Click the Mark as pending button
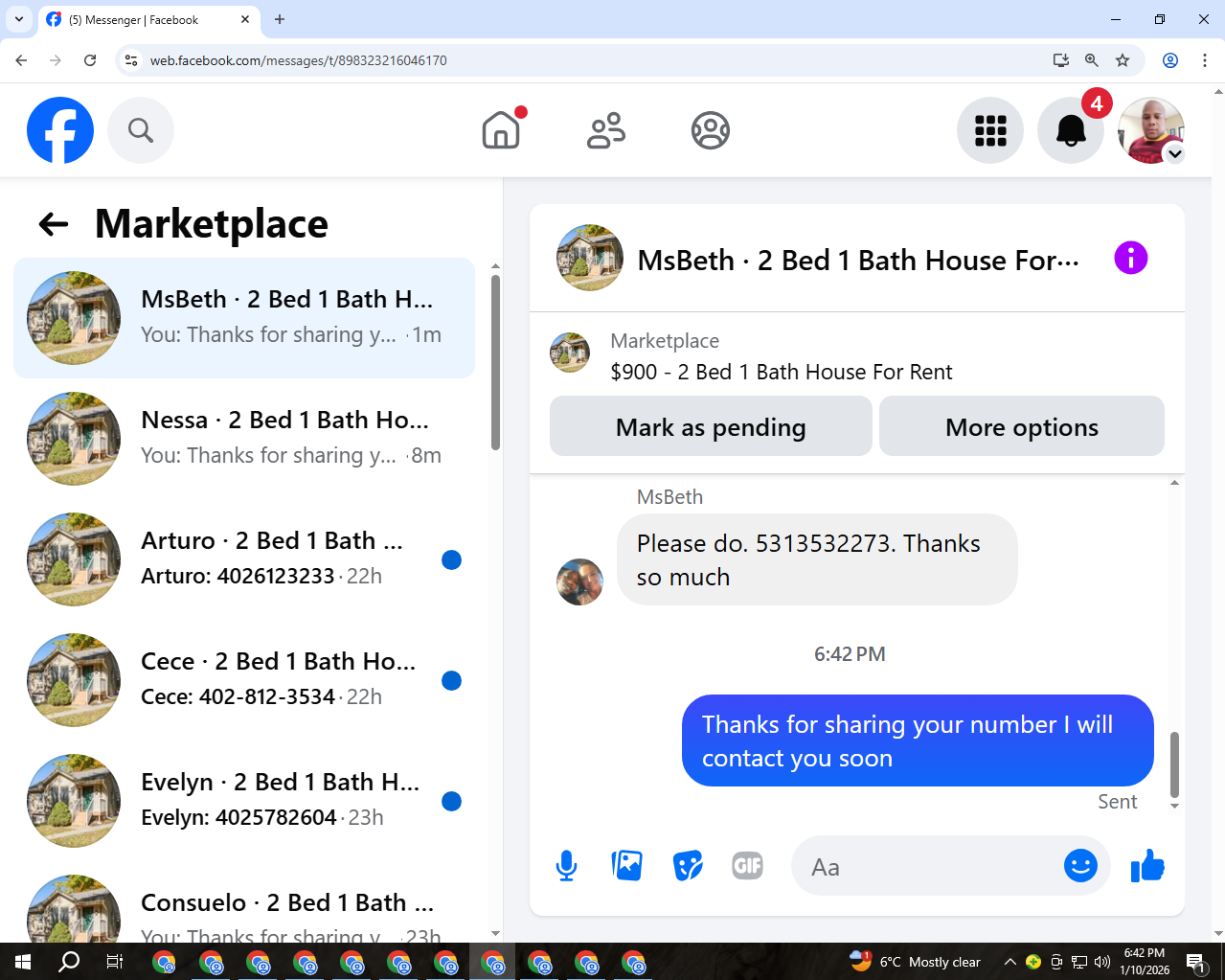1225x980 pixels. tap(711, 426)
